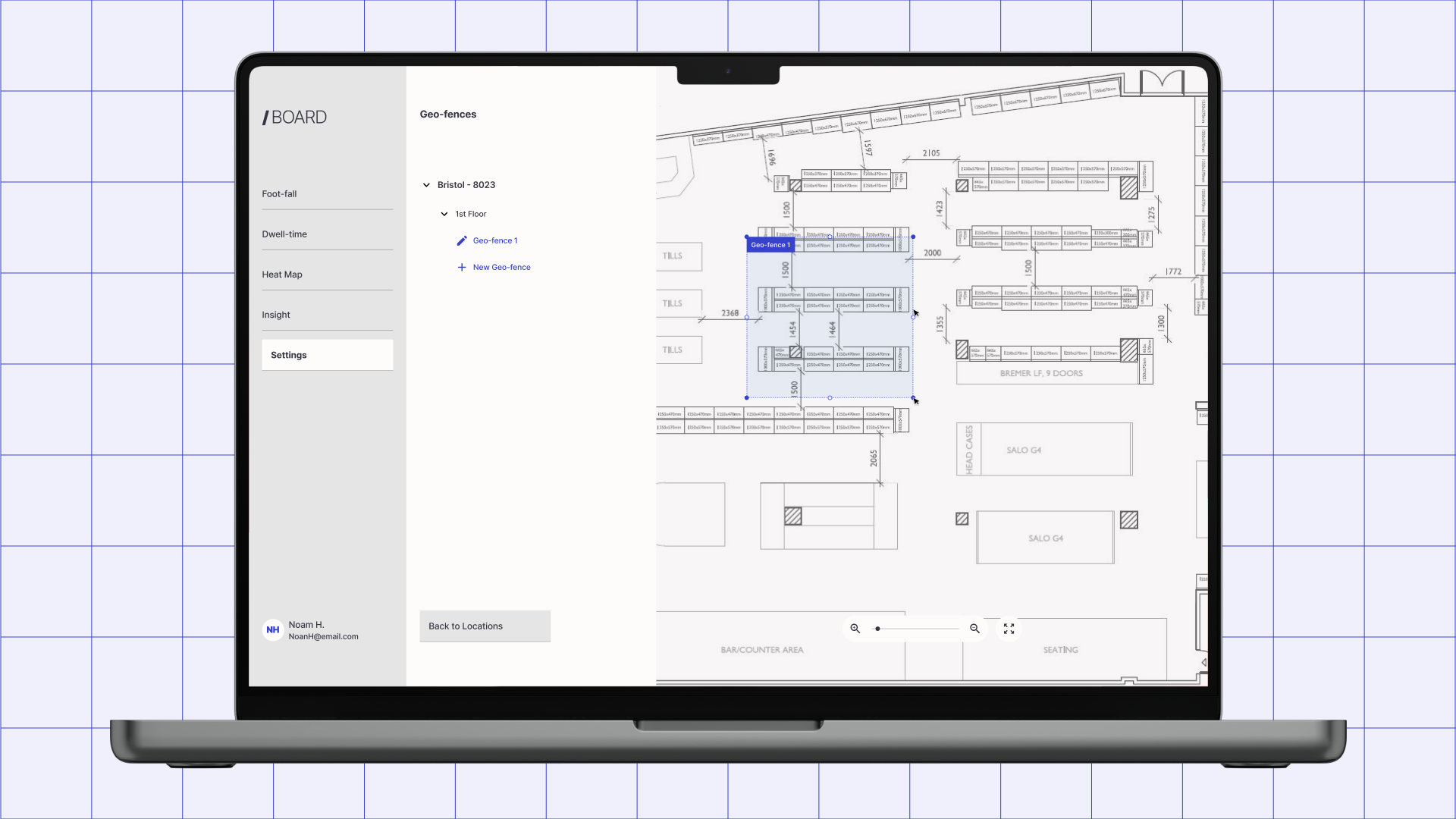Grab the geo-fence bottom-left corner handle
This screenshot has height=819, width=1456.
tap(747, 397)
